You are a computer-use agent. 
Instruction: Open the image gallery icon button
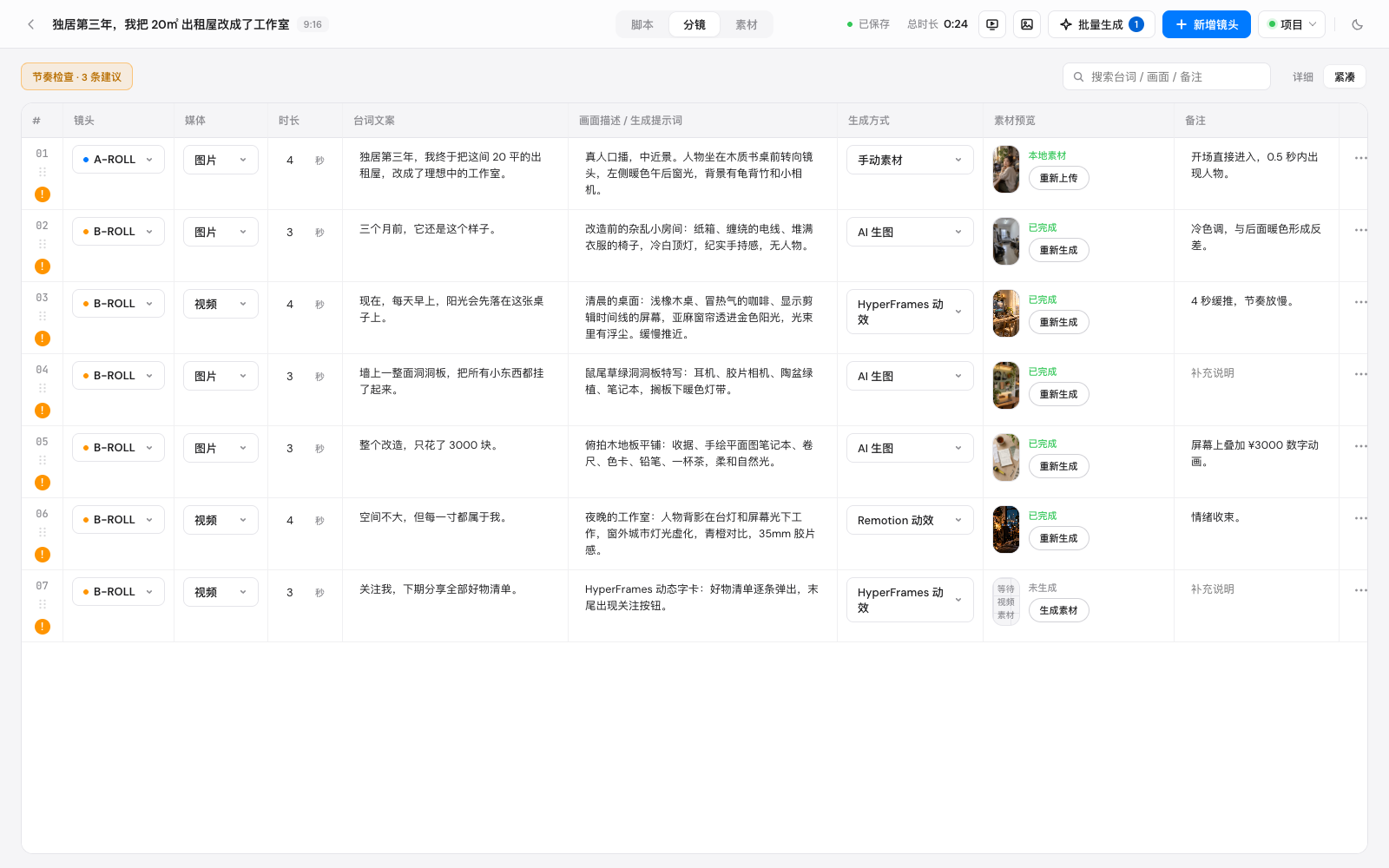[x=1027, y=24]
